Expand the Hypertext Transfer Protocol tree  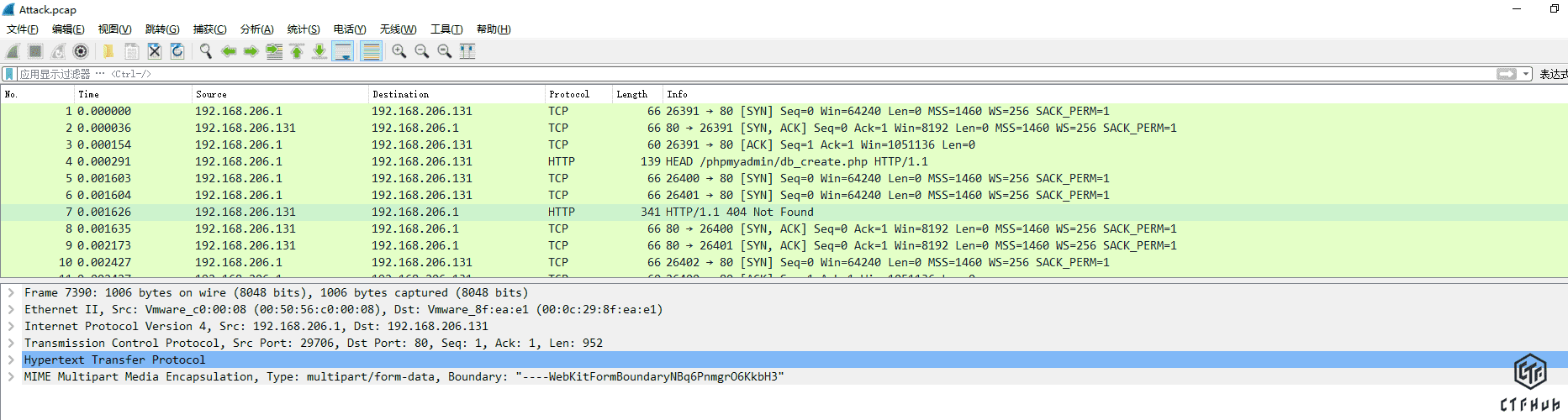point(11,360)
